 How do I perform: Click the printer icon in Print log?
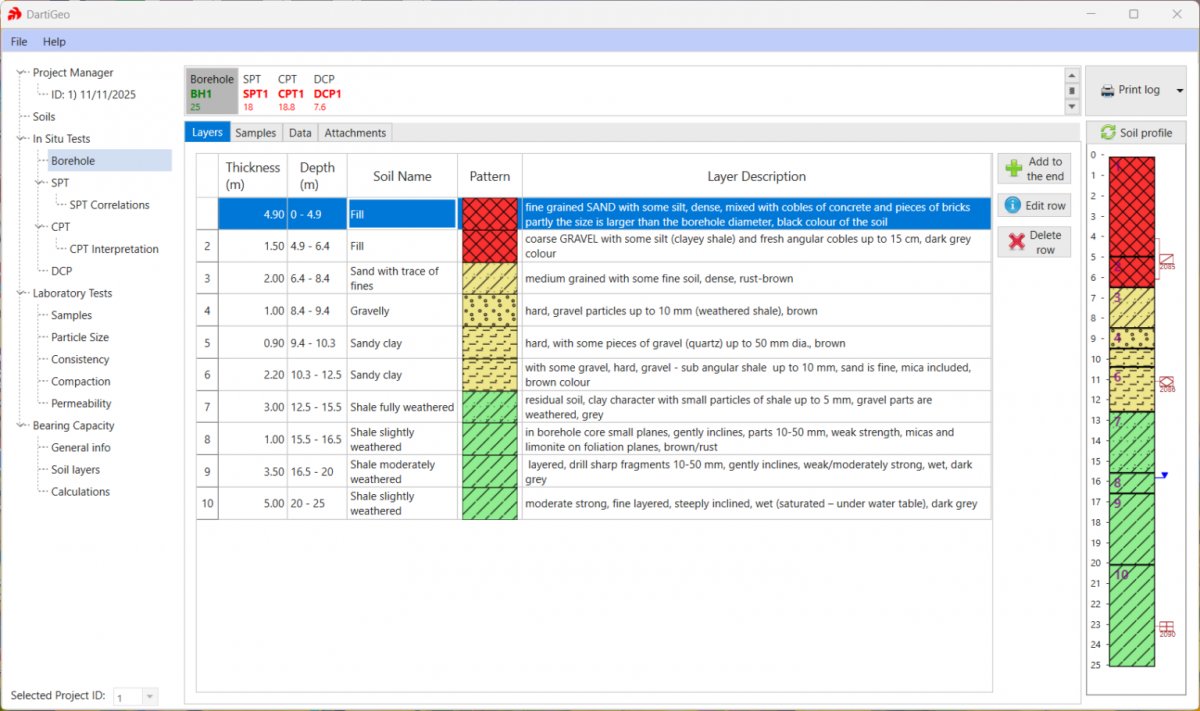pyautogui.click(x=1107, y=90)
